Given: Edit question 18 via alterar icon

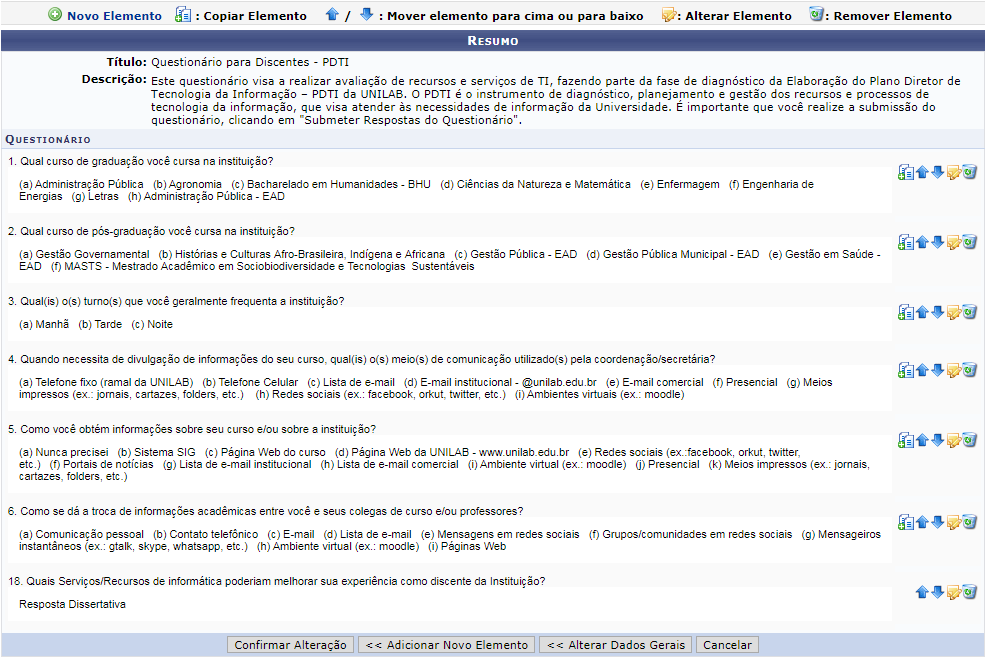Looking at the screenshot, I should [x=953, y=592].
